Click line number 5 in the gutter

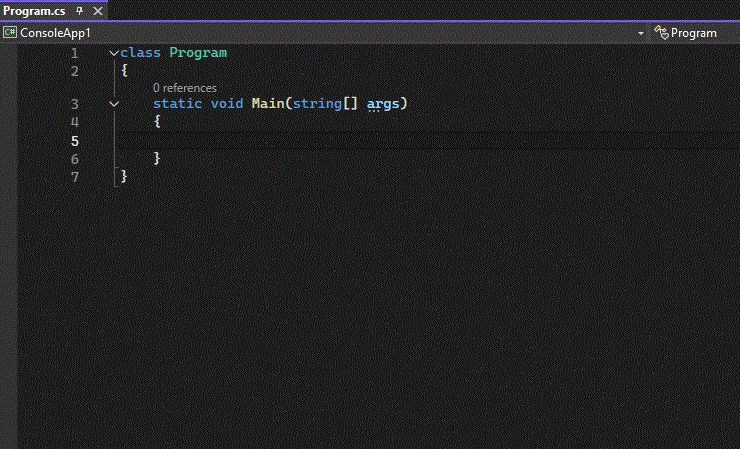(x=75, y=141)
